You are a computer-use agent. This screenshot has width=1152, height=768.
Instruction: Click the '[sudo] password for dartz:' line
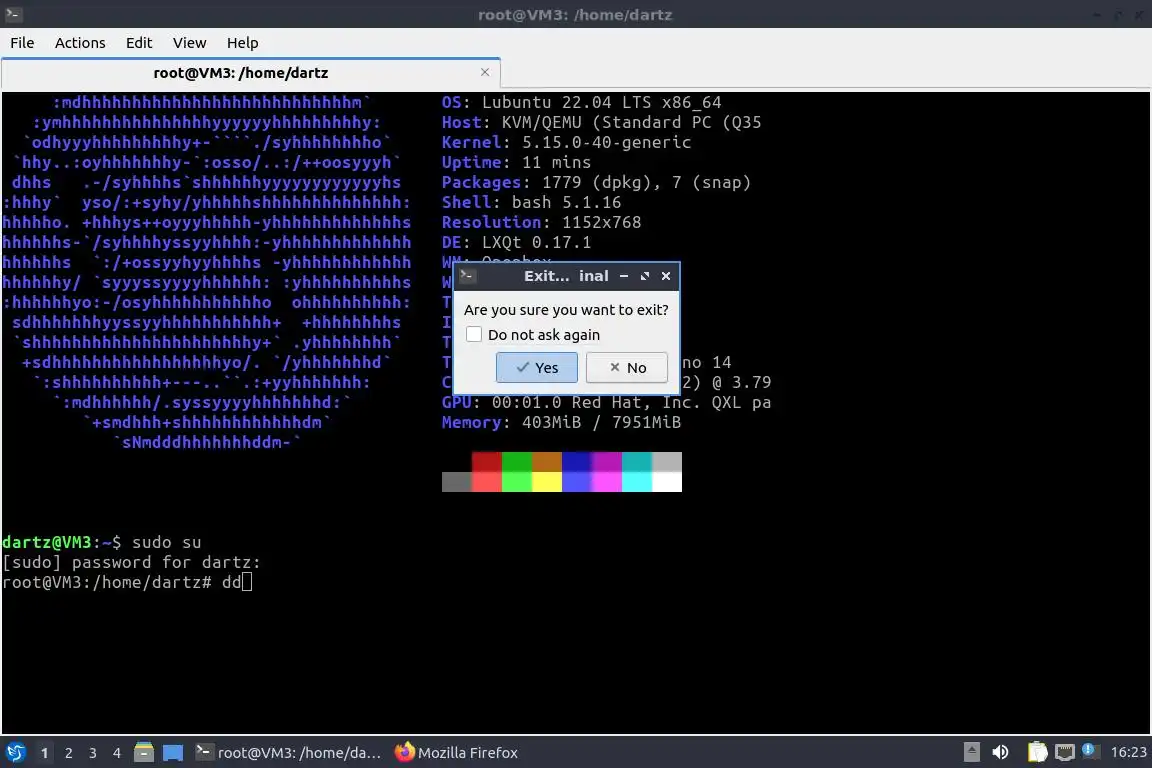132,562
